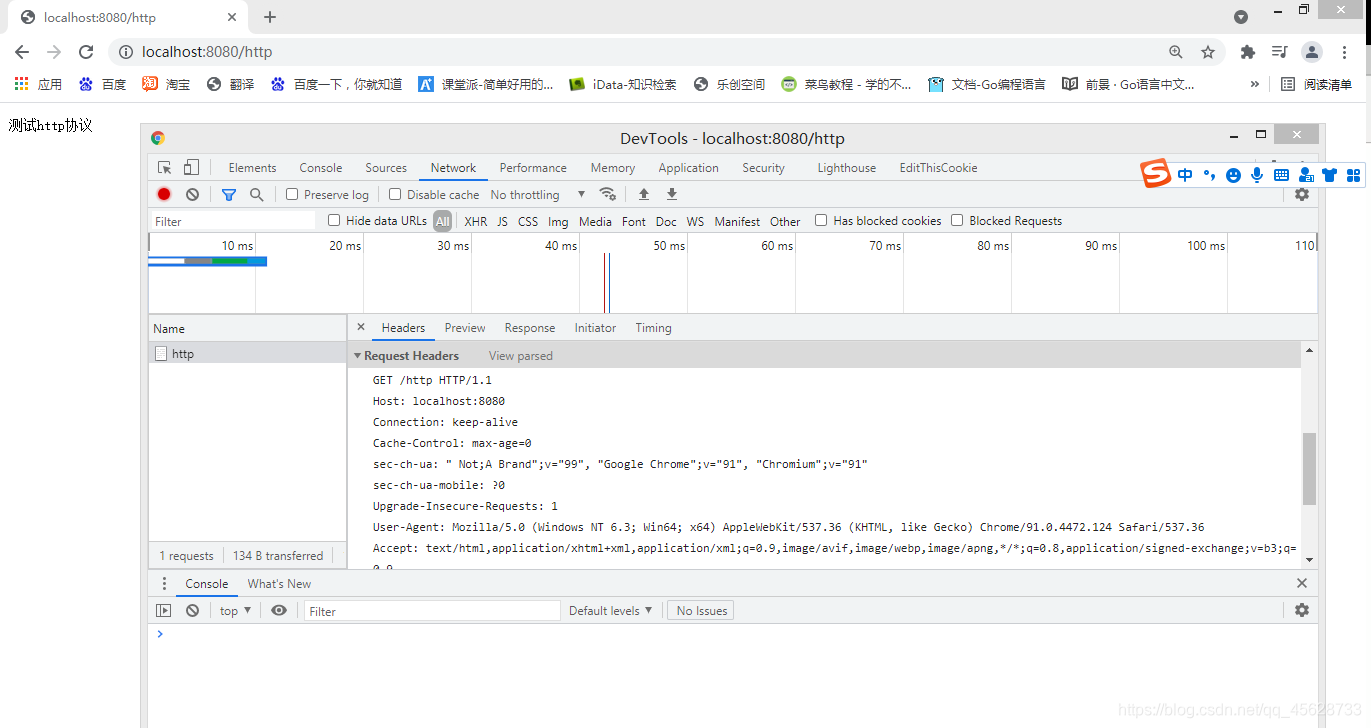Viewport: 1371px width, 728px height.
Task: Click the browser forward arrow
Action: [54, 52]
